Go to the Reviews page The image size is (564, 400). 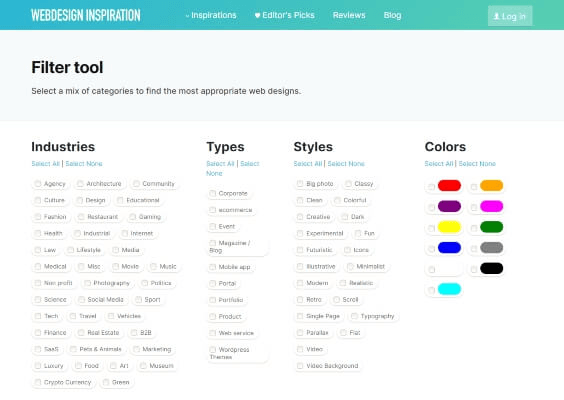point(349,15)
